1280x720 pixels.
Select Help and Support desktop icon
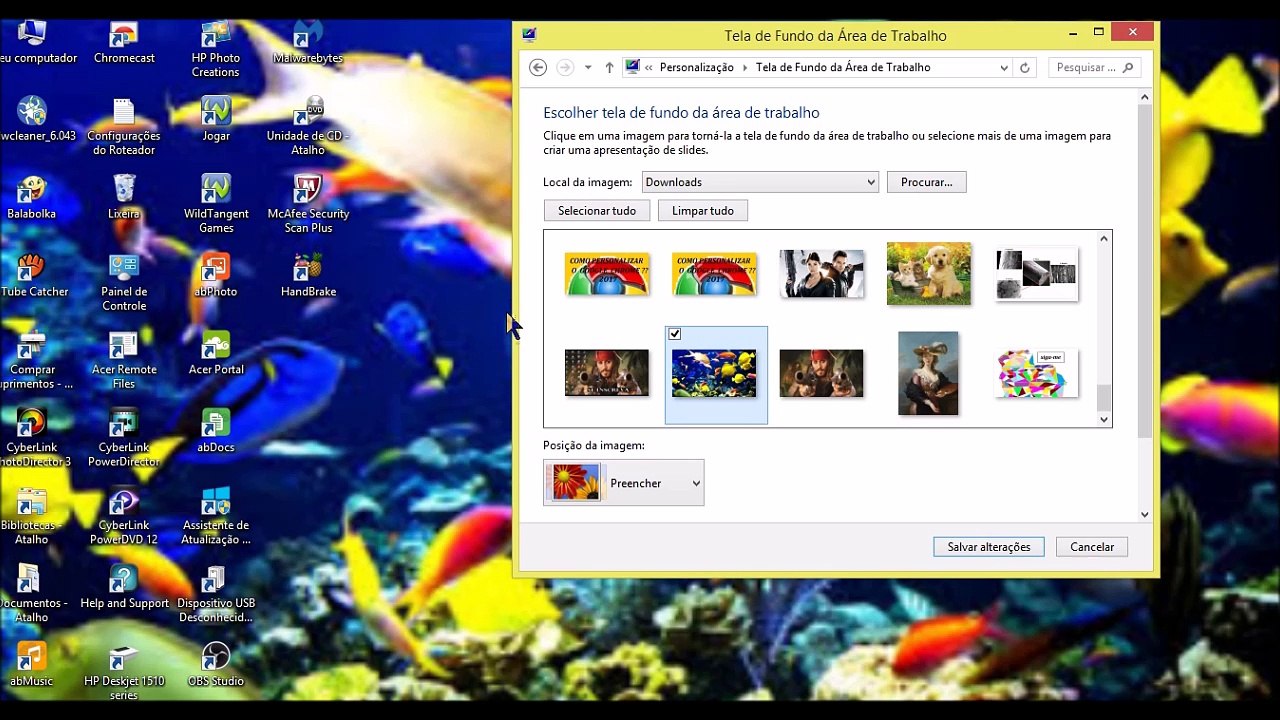pos(124,588)
